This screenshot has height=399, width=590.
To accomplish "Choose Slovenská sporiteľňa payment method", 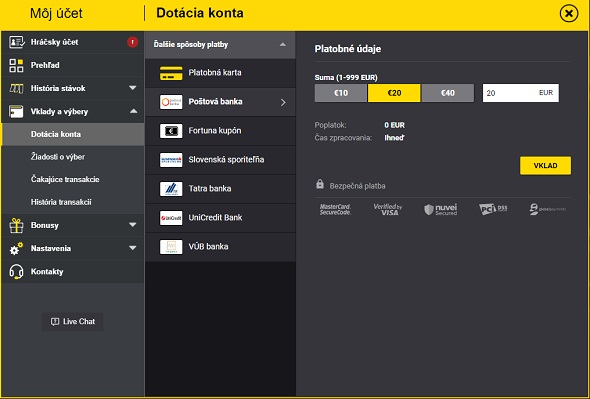I will pyautogui.click(x=220, y=160).
